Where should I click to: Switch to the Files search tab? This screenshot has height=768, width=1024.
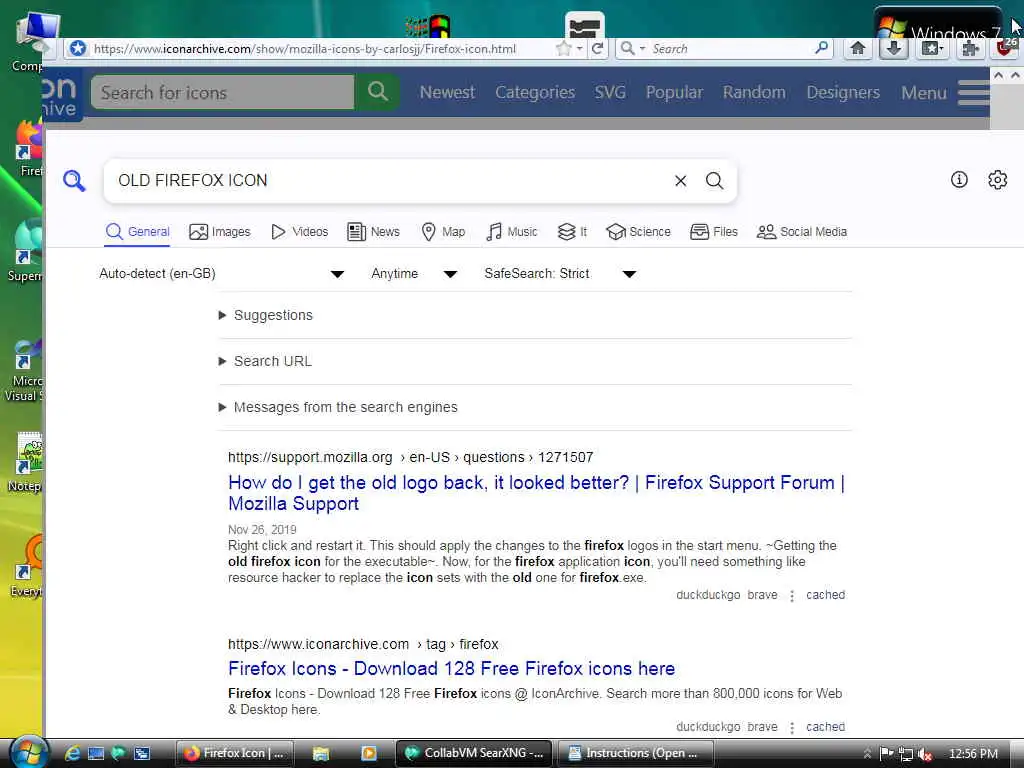point(714,232)
